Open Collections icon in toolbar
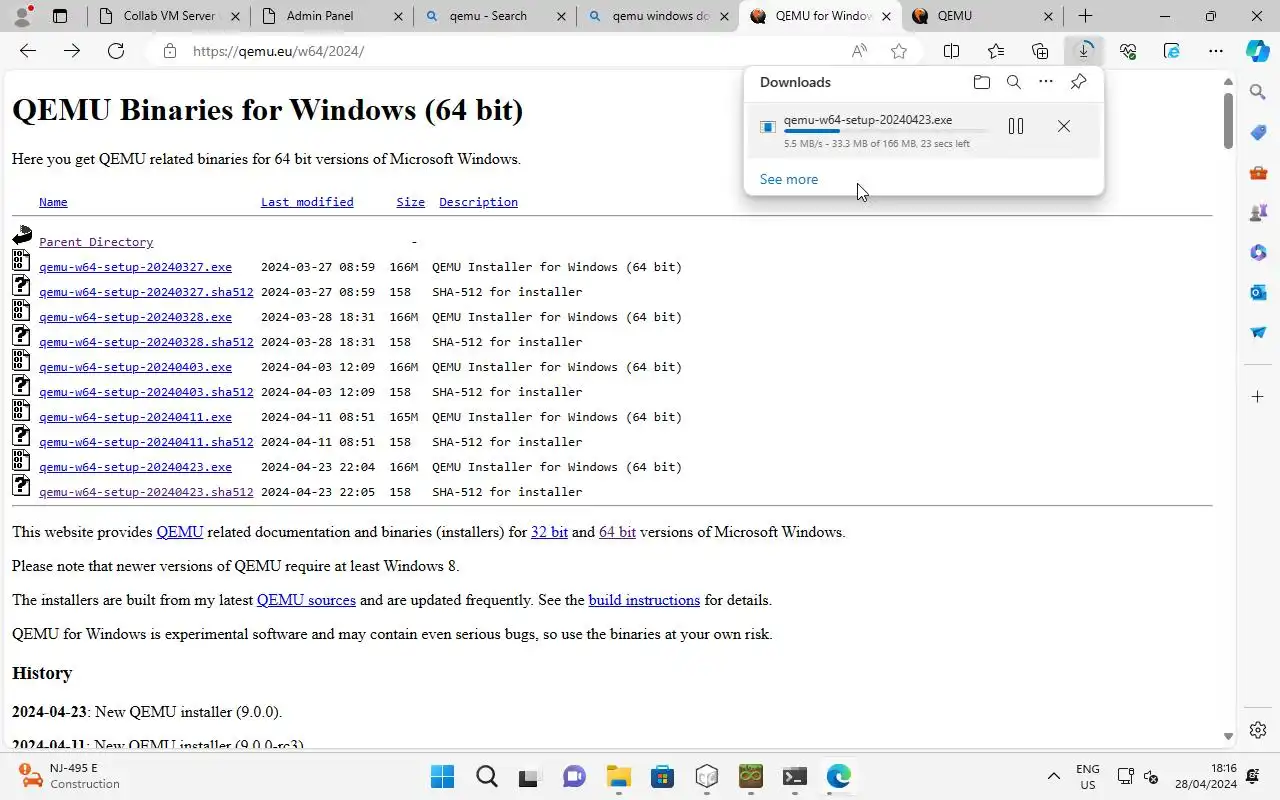The height and width of the screenshot is (800, 1280). pyautogui.click(x=1040, y=51)
